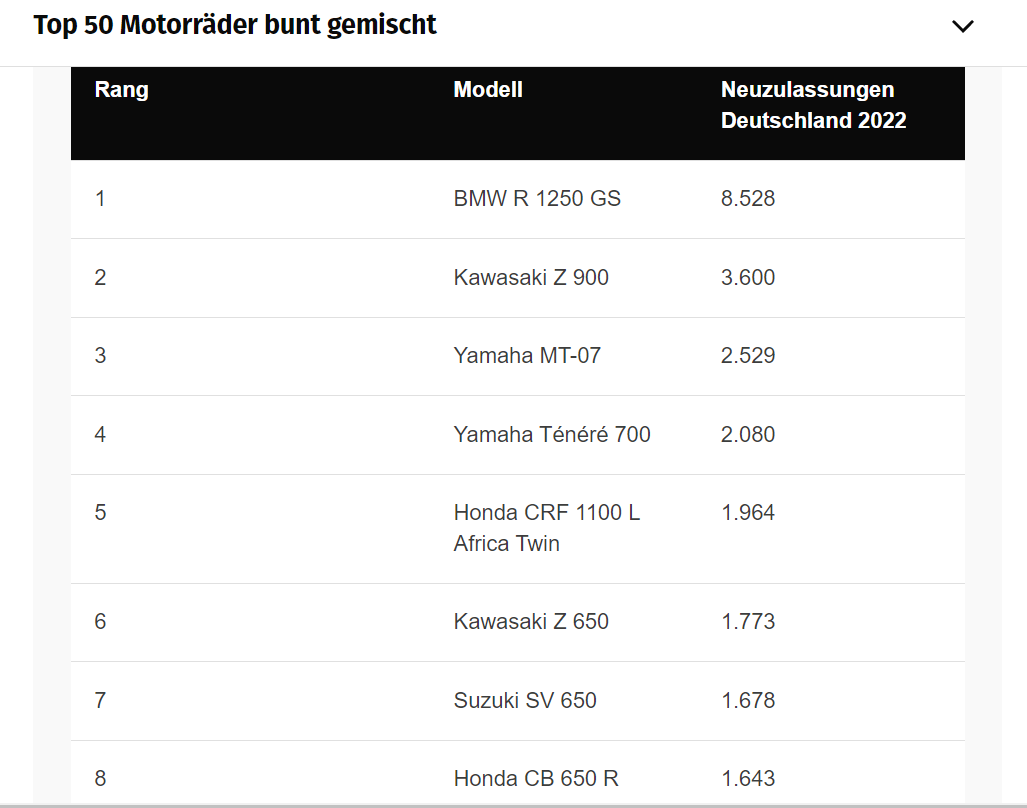Click the horizontal scrollbar at page bottom

[514, 805]
